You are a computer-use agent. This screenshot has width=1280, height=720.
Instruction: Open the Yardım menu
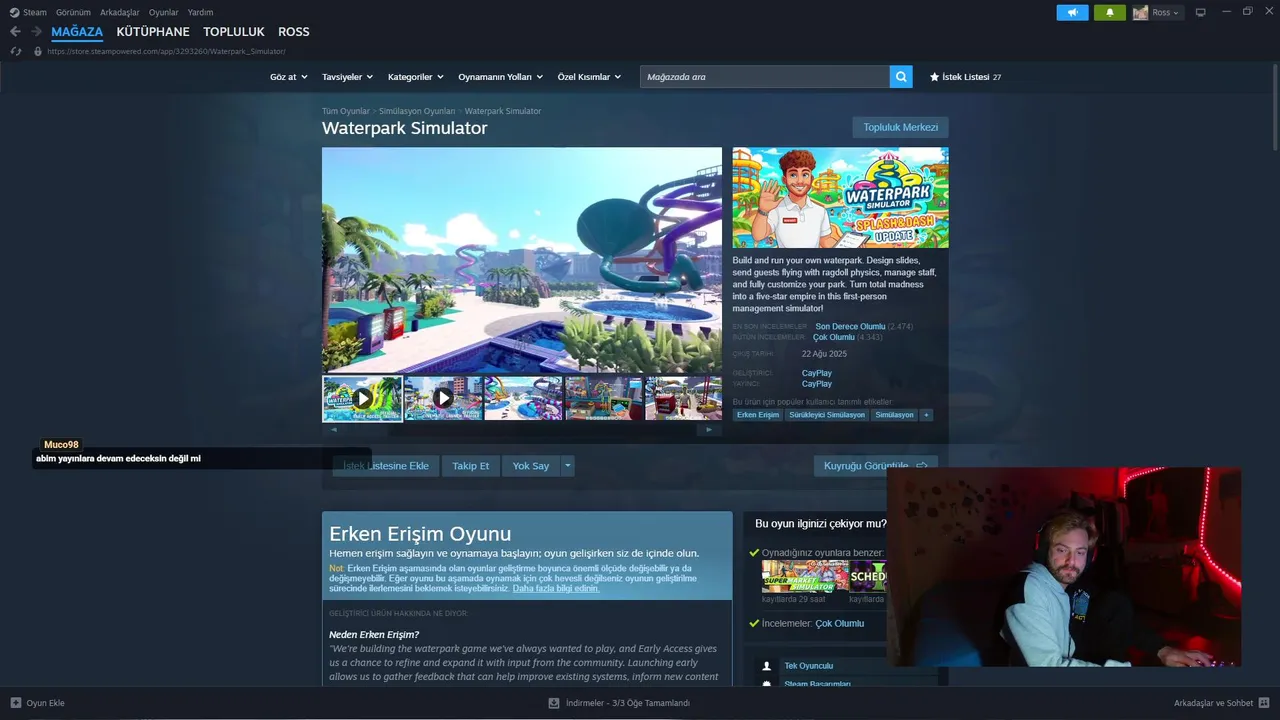pyautogui.click(x=200, y=12)
